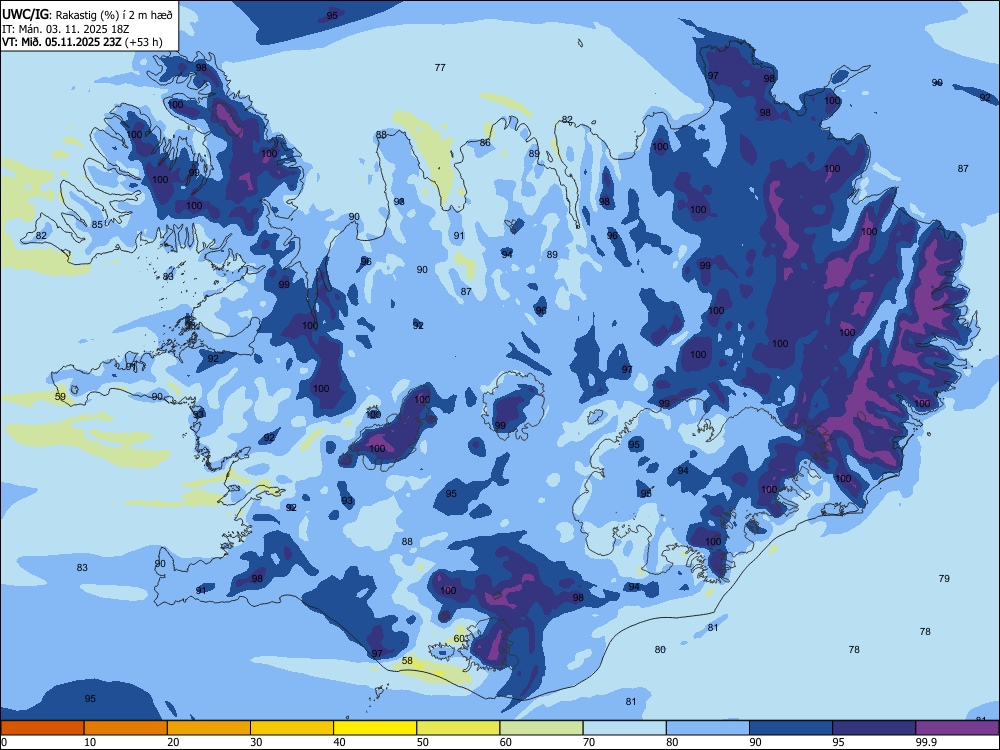Click the '59' value on the western peninsula
The height and width of the screenshot is (750, 1000).
(60, 397)
